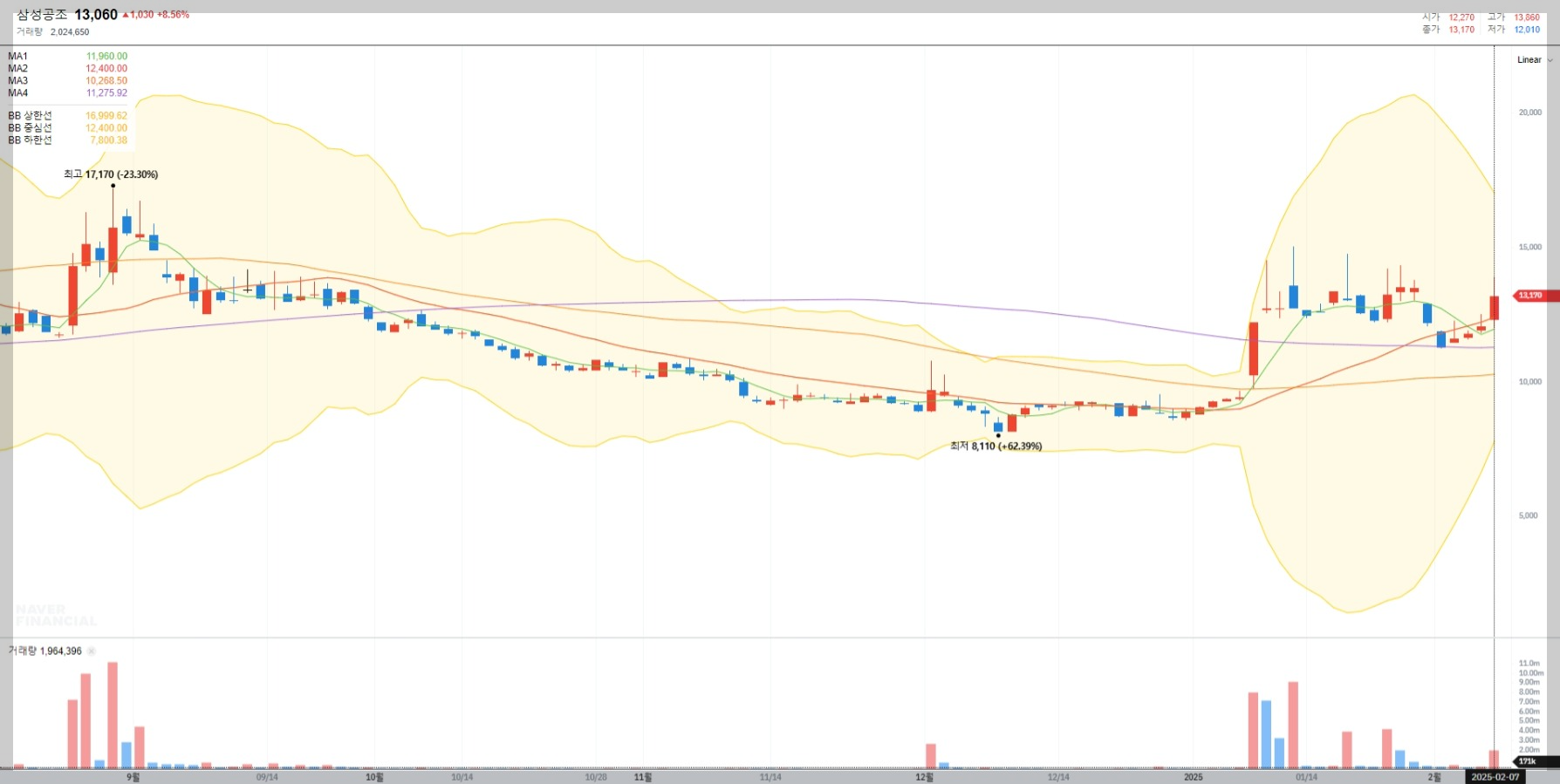Click the 12/14 date axis label
Viewport: 1560px width, 784px height.
[x=1058, y=777]
